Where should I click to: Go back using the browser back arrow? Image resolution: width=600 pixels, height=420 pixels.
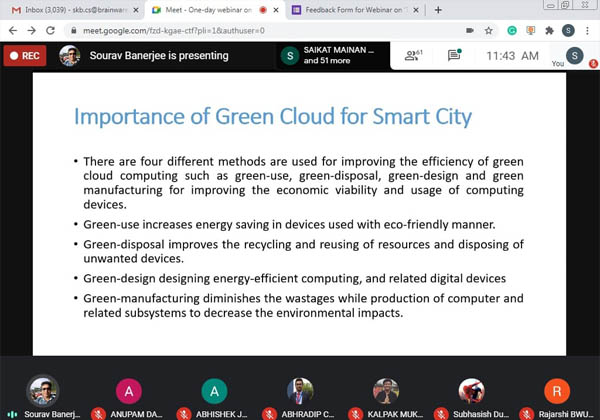coord(13,31)
